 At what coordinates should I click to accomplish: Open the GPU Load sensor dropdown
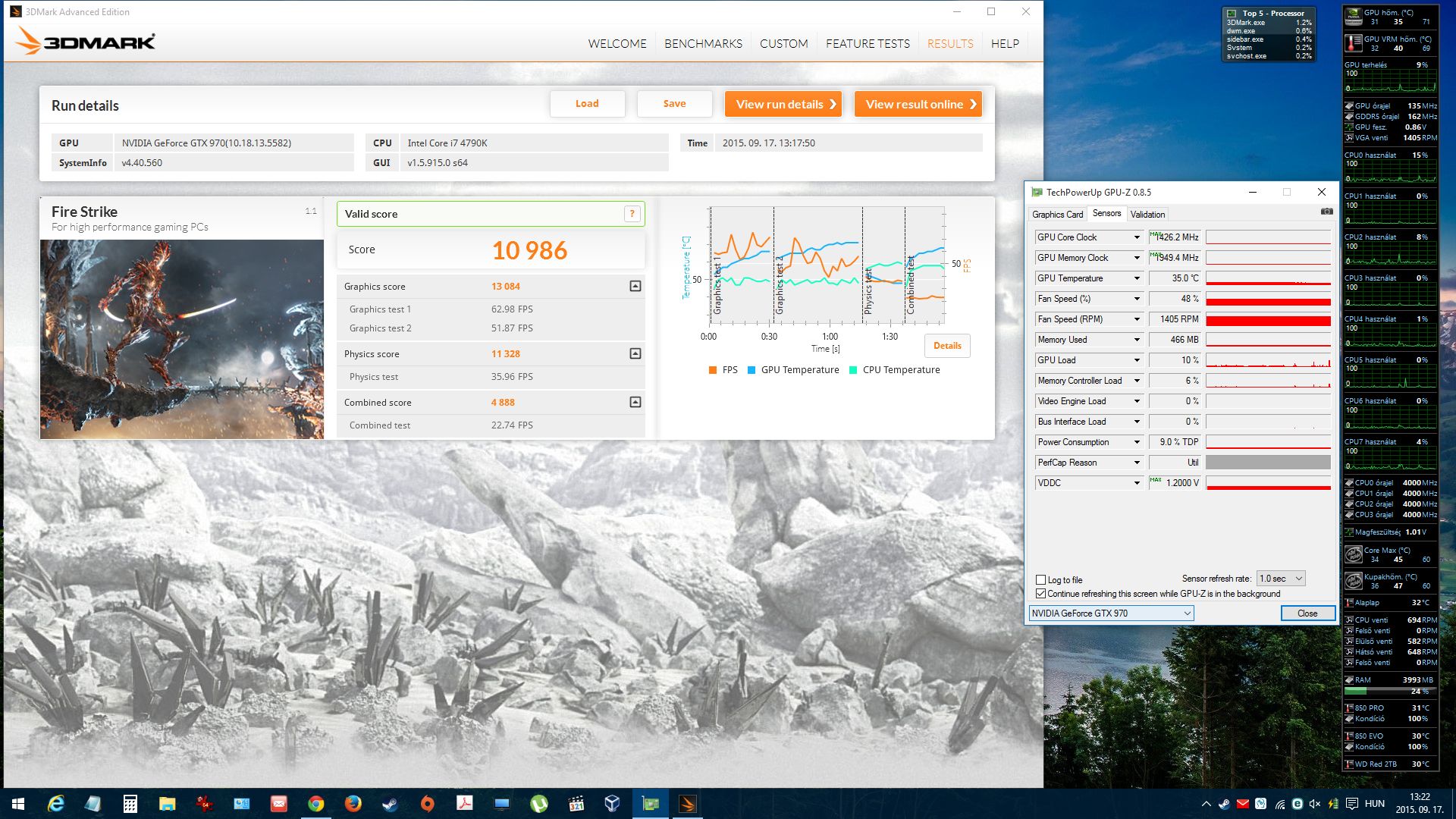pyautogui.click(x=1137, y=360)
